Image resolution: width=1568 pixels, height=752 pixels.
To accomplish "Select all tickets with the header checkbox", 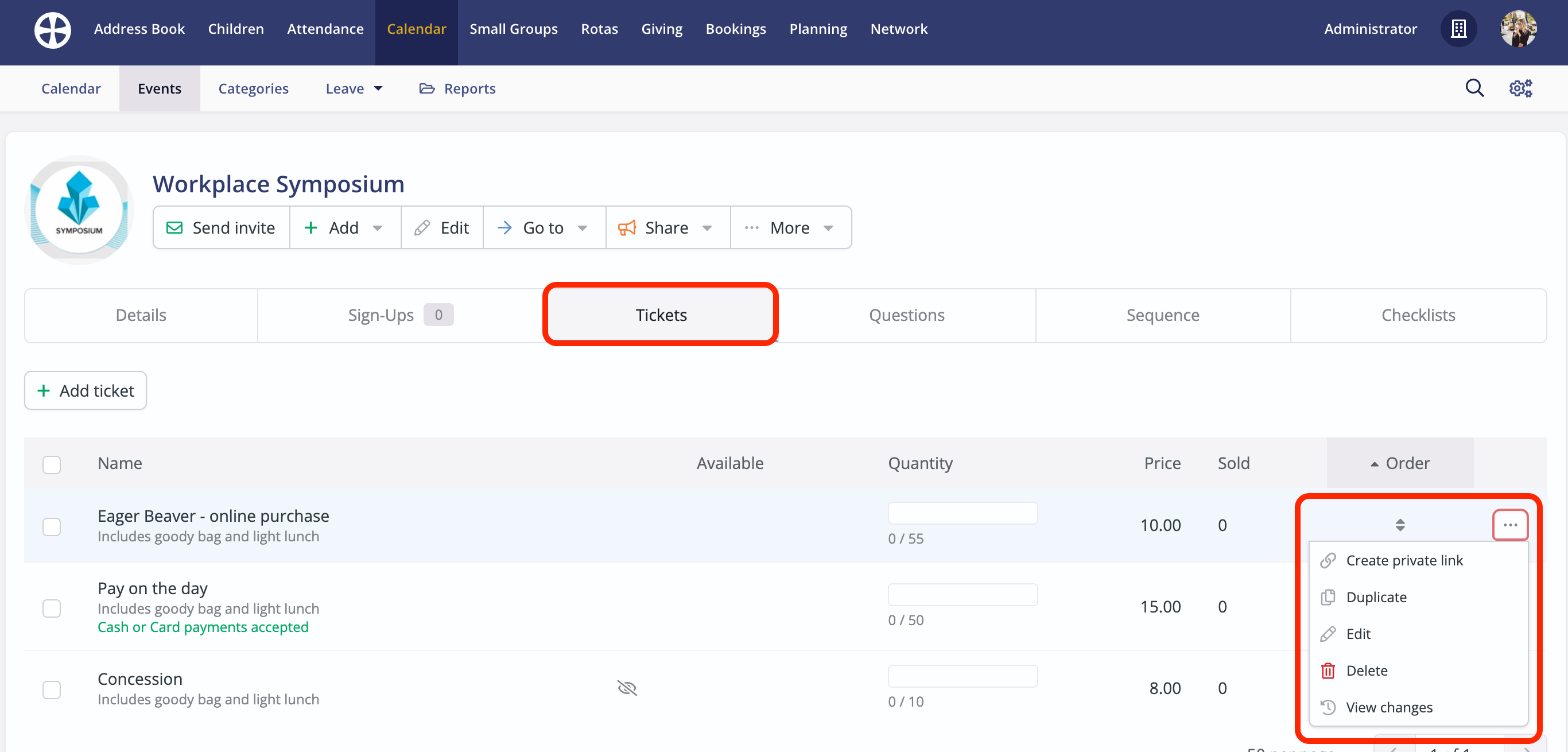I will coord(52,464).
